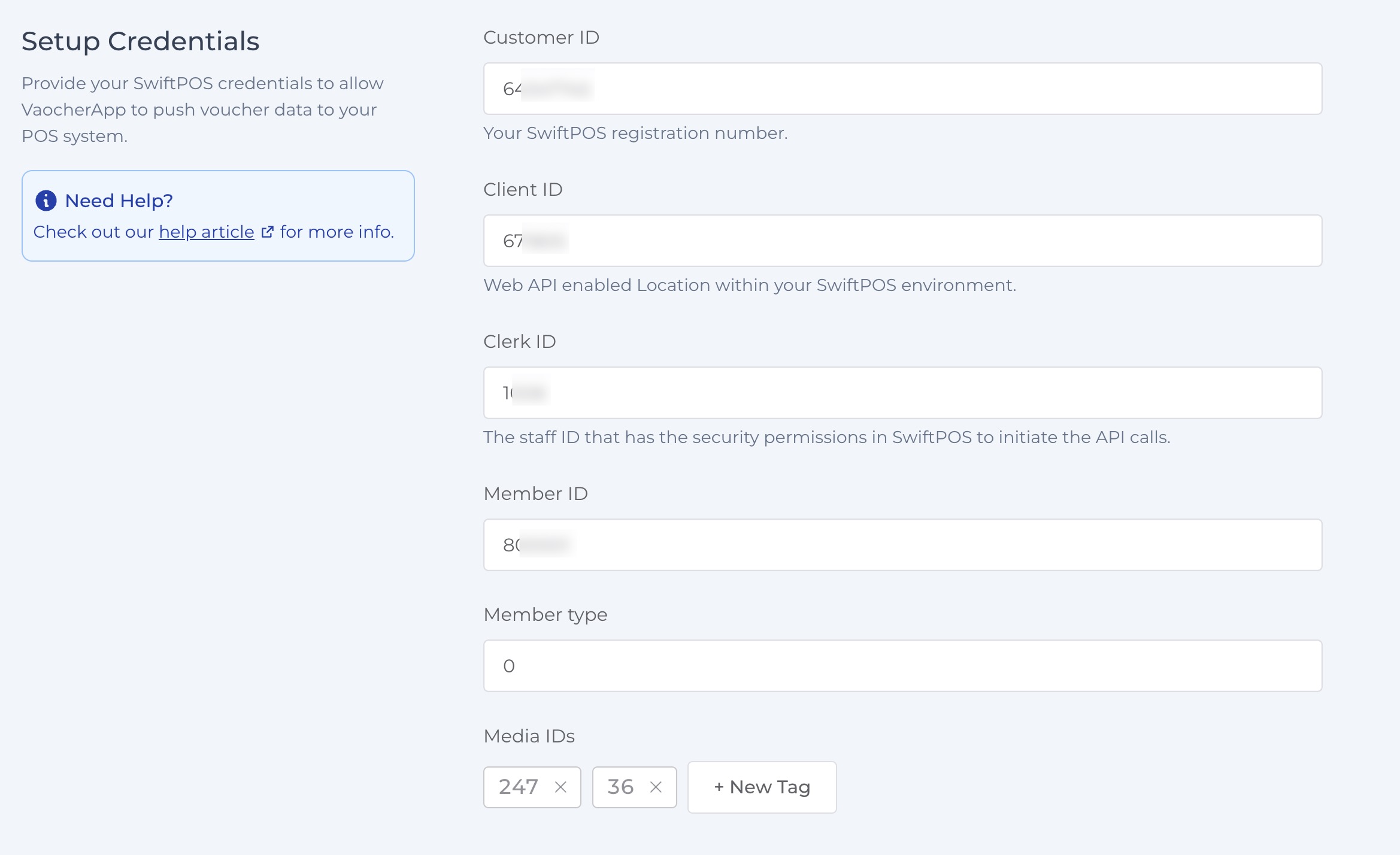Click the Member ID label
This screenshot has width=1400, height=855.
(x=536, y=493)
